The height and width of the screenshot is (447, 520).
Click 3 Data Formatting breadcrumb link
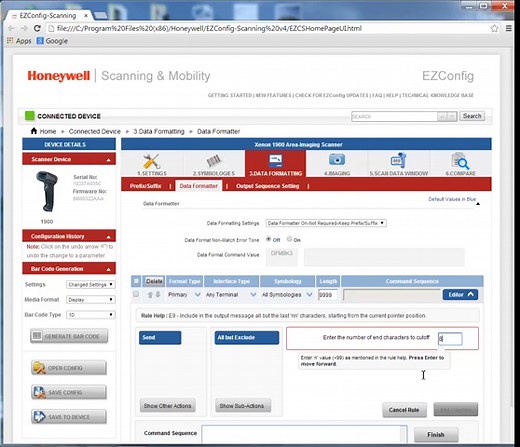[159, 131]
